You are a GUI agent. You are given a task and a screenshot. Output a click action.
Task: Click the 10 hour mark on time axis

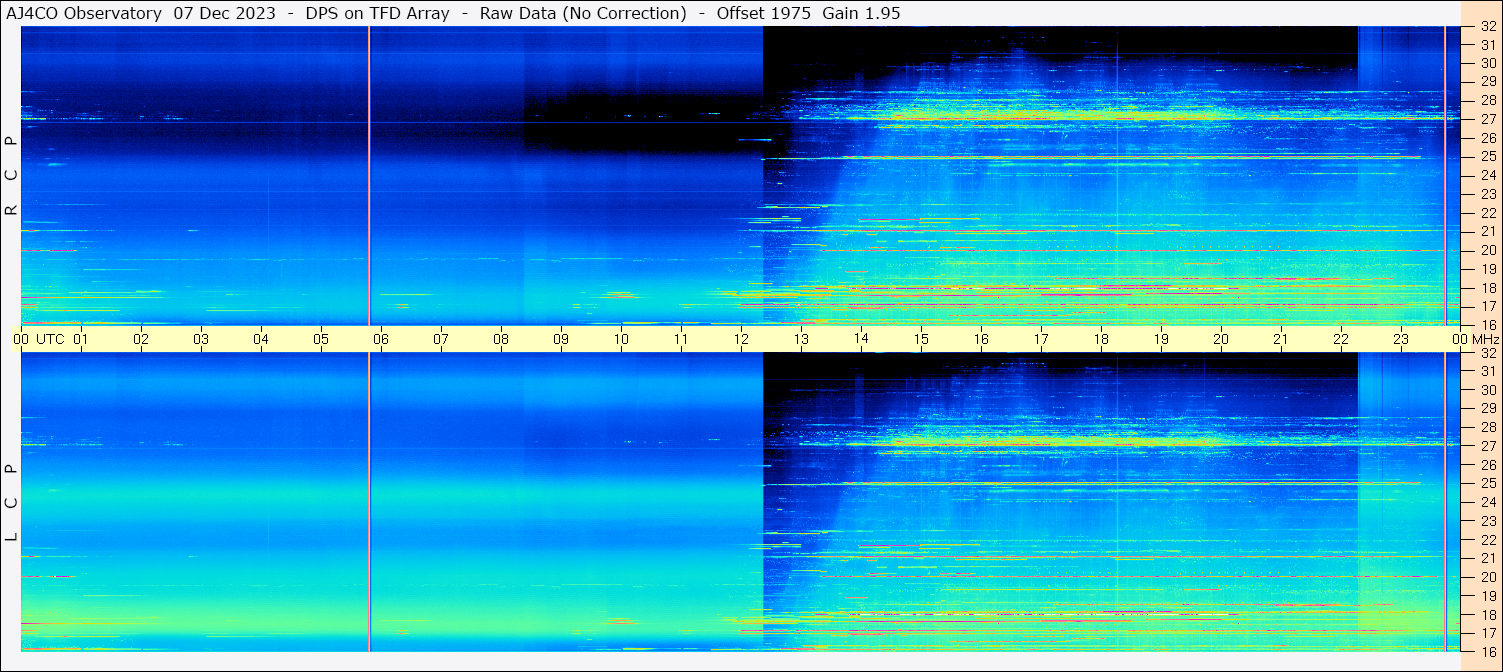click(621, 339)
